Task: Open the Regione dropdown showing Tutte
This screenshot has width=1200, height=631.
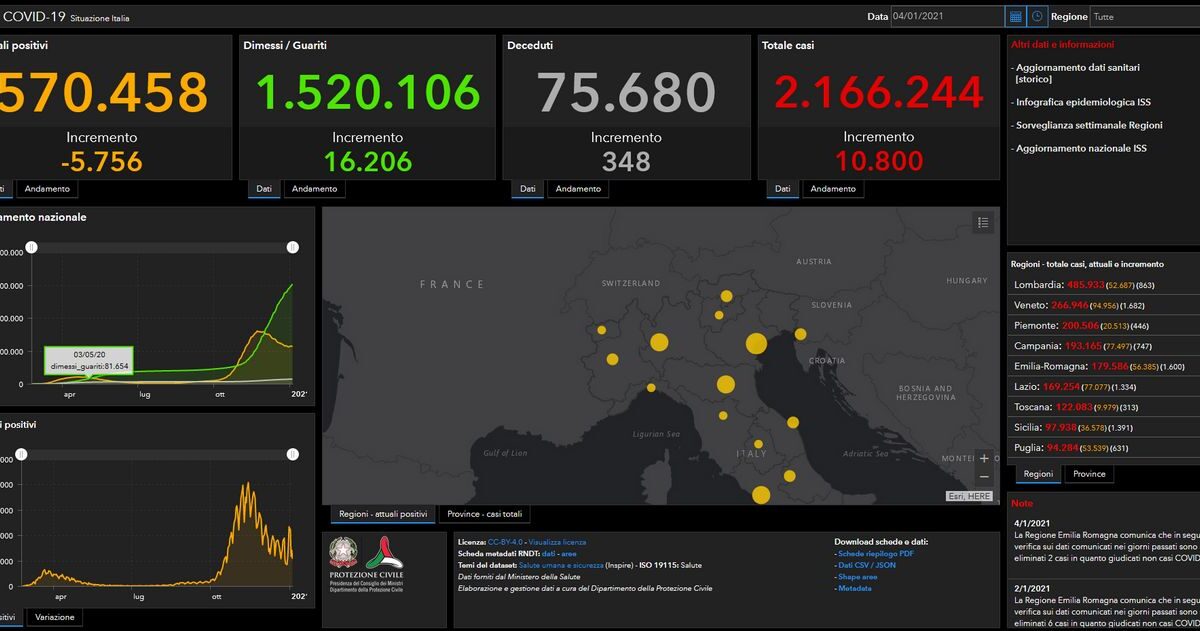Action: [x=1144, y=17]
